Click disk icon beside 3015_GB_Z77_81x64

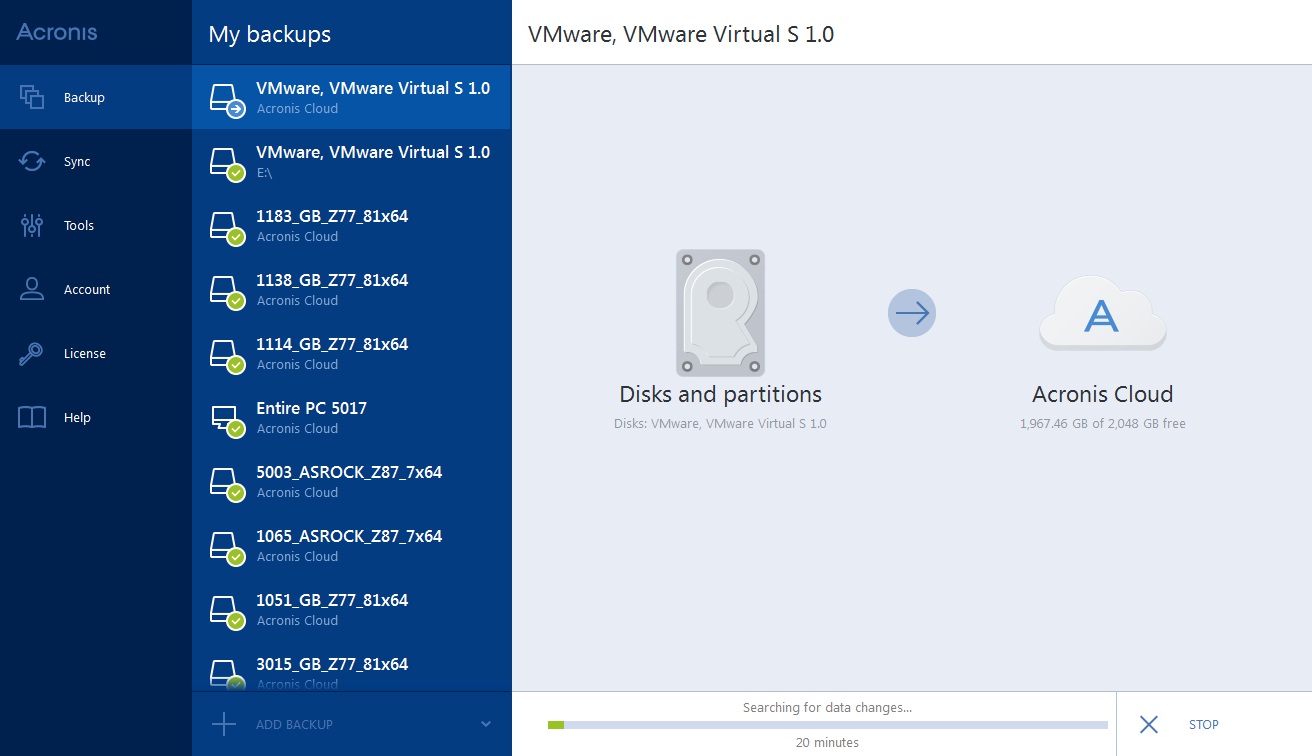point(226,675)
